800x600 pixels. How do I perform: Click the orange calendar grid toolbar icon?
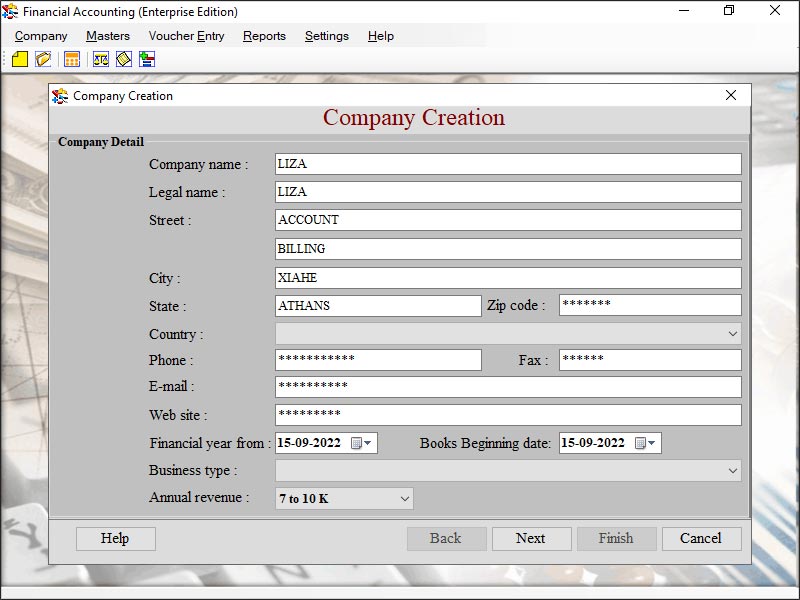(x=72, y=60)
